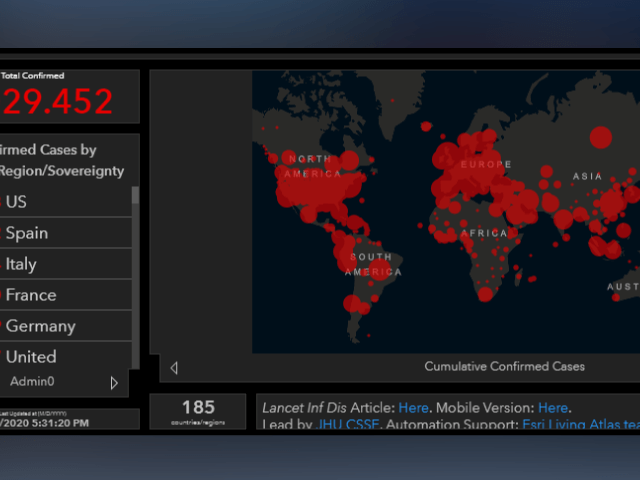This screenshot has height=480, width=640.
Task: Choose Italy from the country list
Action: tap(60, 264)
